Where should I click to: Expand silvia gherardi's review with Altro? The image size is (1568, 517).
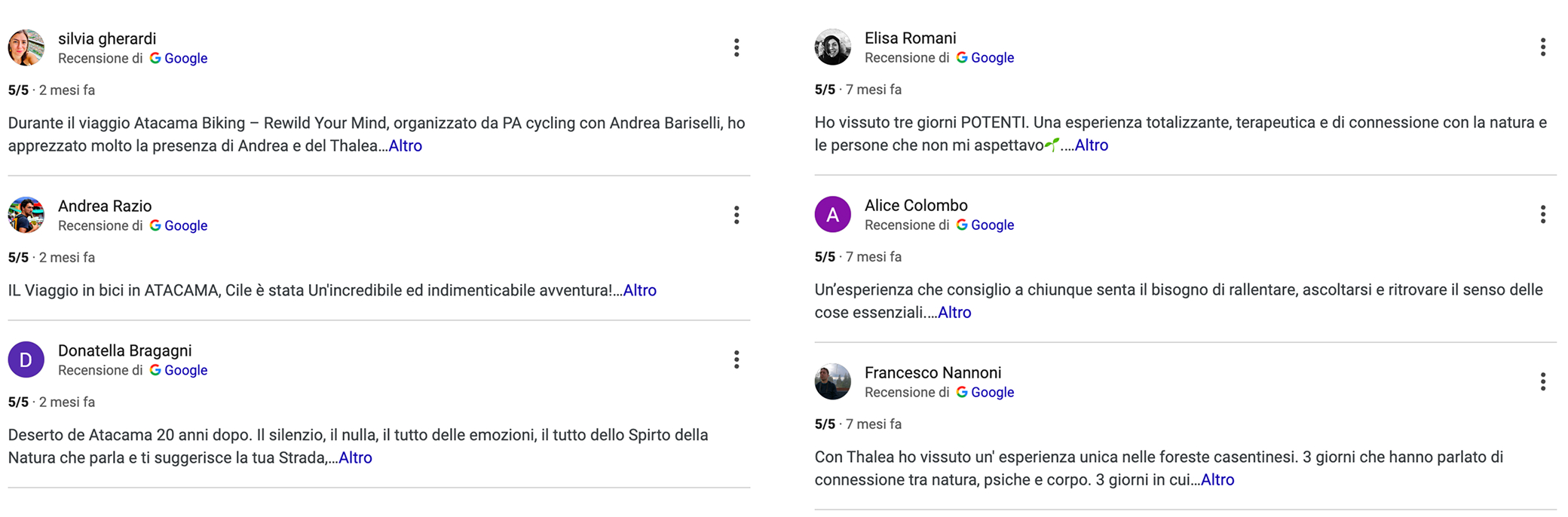click(x=406, y=145)
